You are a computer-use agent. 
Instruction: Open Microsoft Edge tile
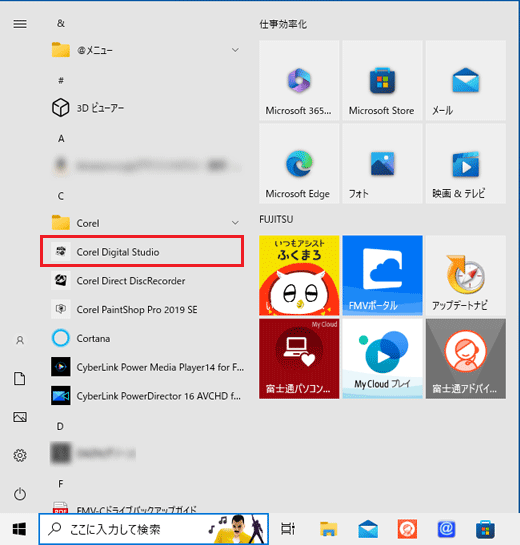[299, 164]
